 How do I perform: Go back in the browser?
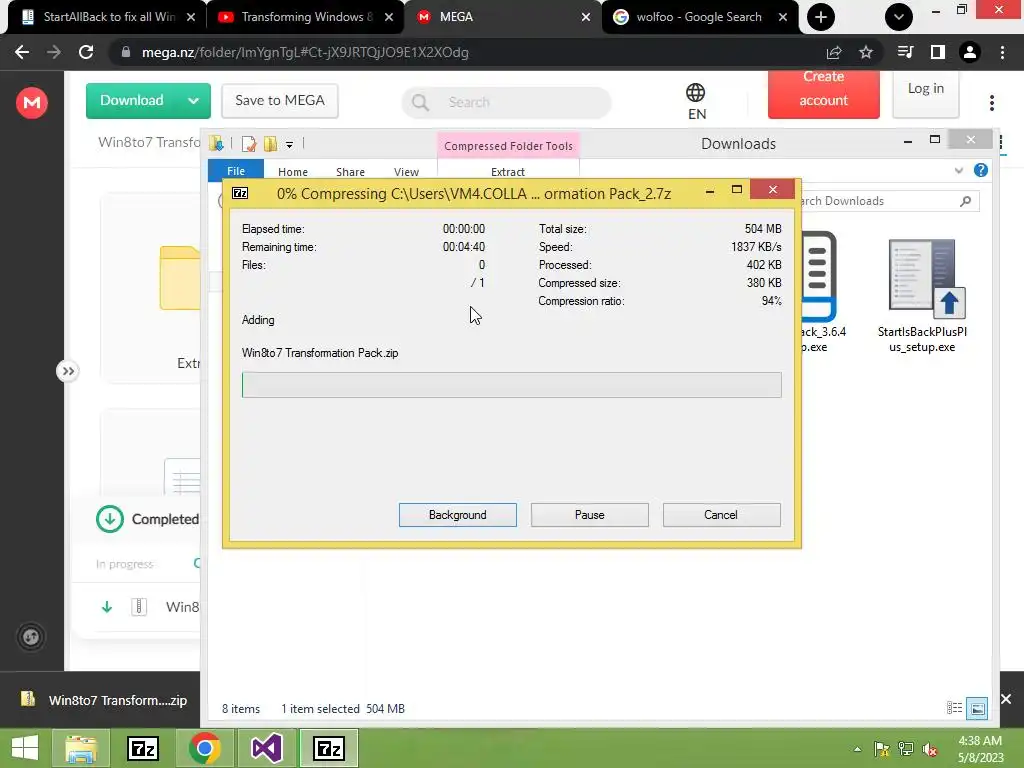point(22,52)
